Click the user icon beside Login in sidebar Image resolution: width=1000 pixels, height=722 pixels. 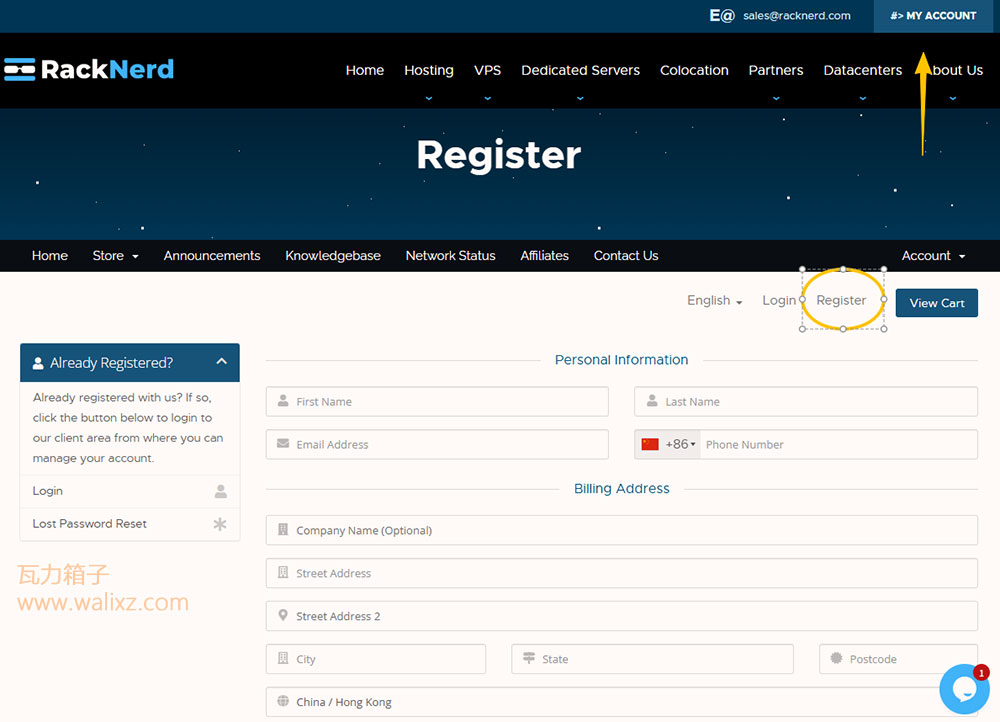click(221, 491)
